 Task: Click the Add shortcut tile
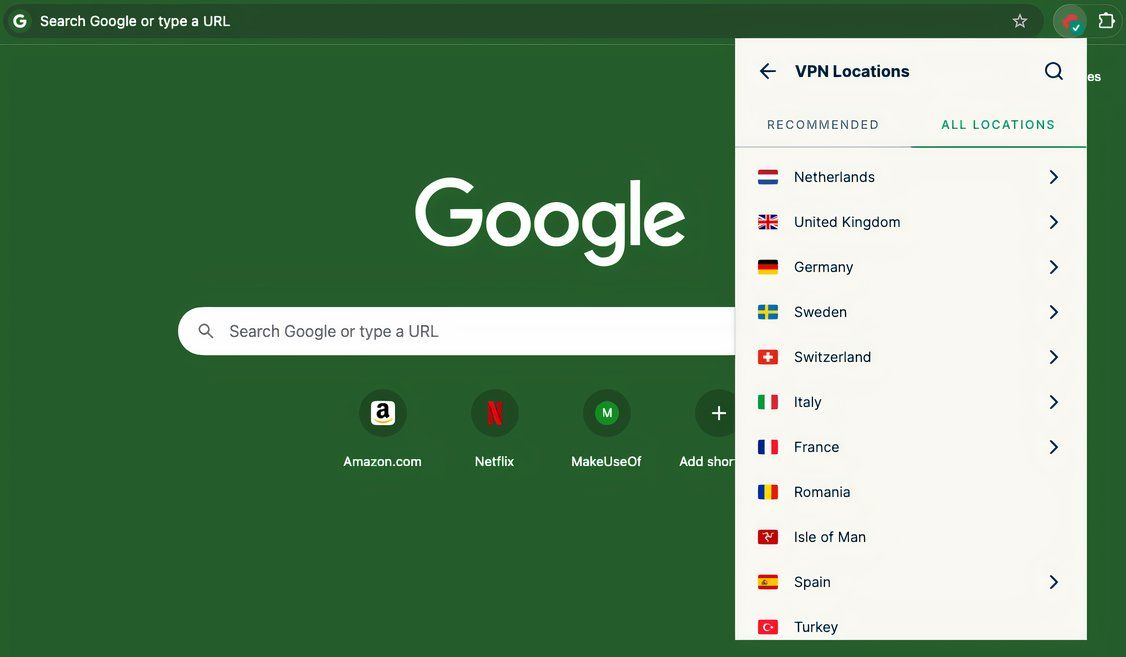click(717, 412)
